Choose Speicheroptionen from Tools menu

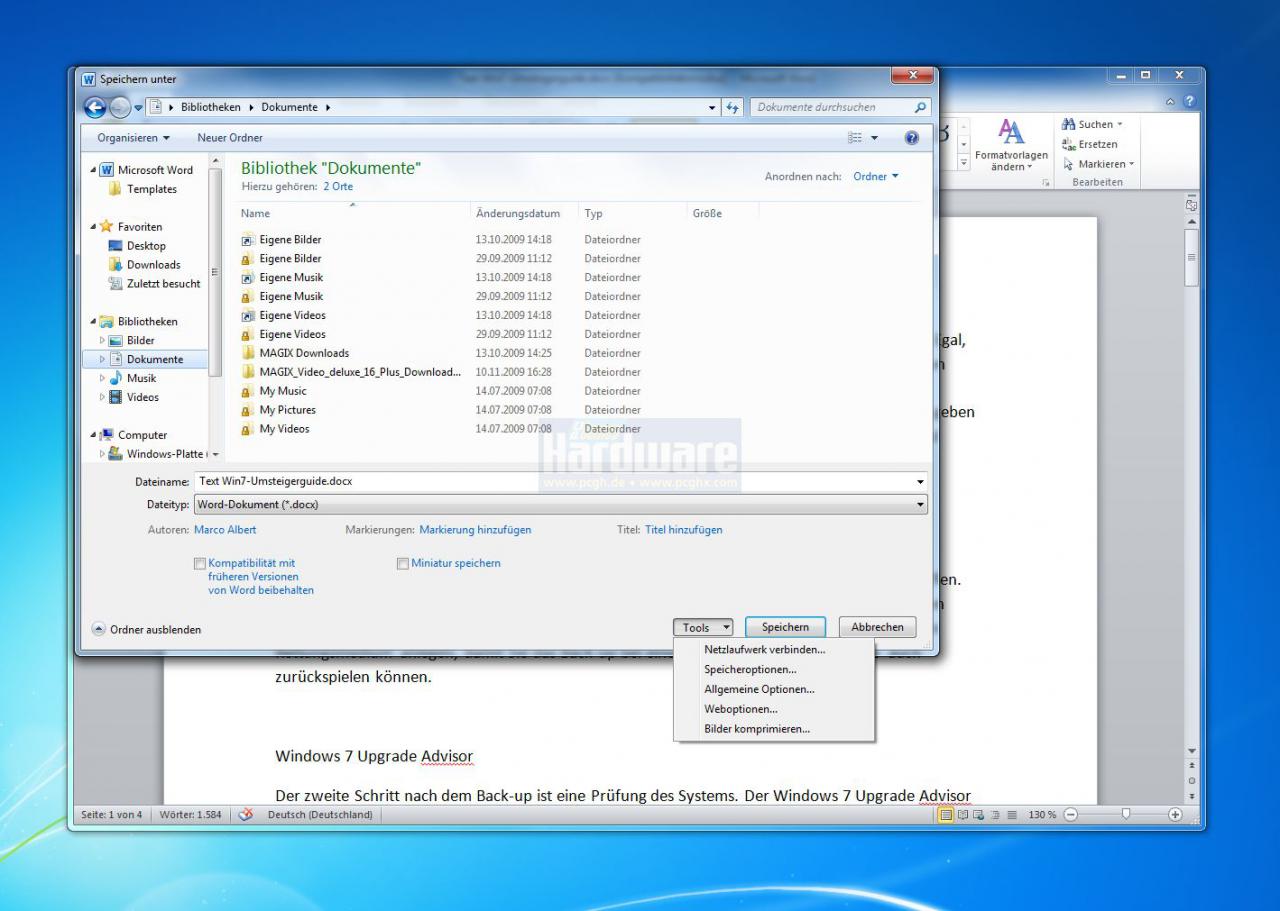point(750,670)
